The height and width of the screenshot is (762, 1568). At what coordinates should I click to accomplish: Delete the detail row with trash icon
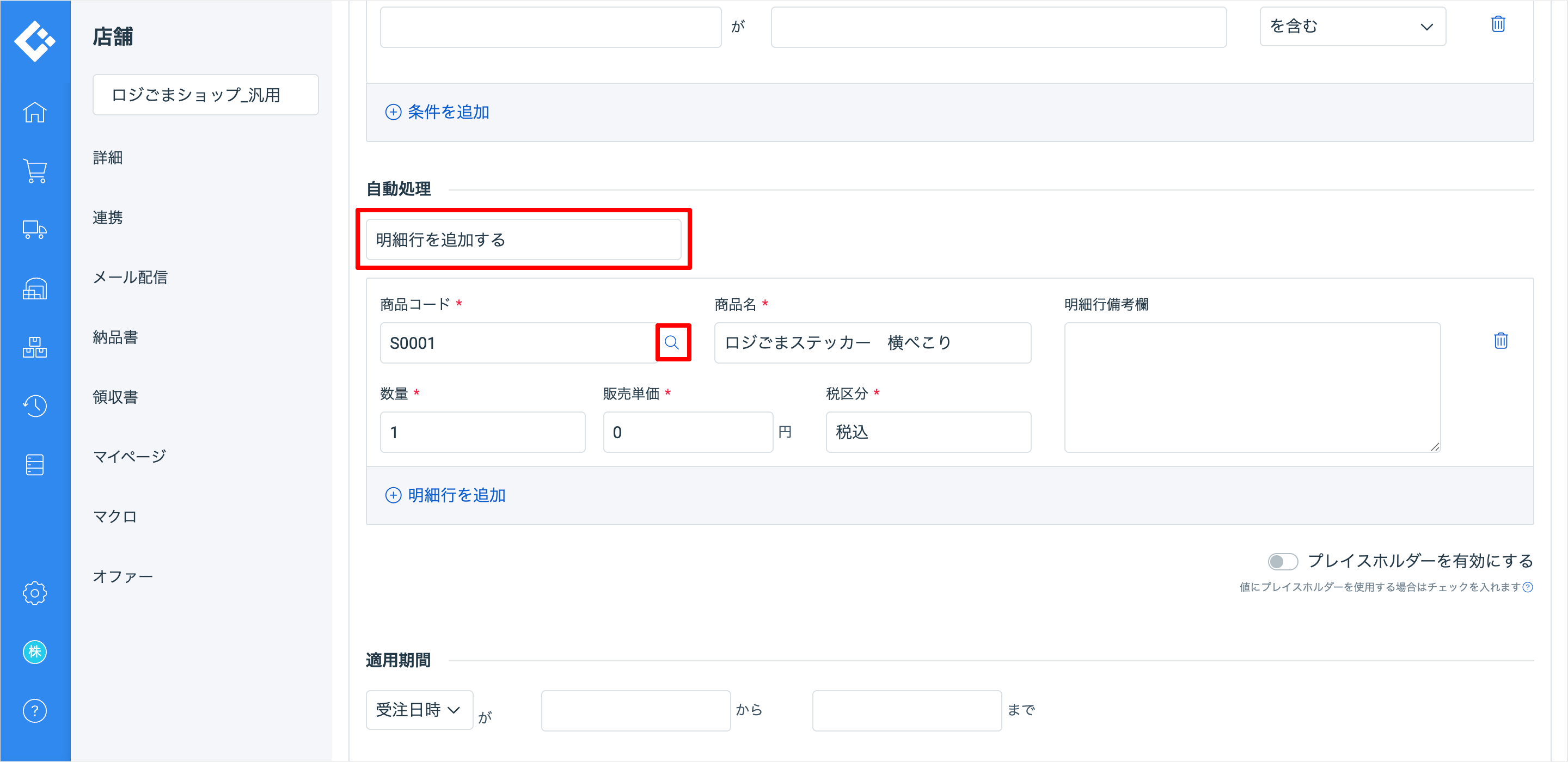[x=1500, y=341]
